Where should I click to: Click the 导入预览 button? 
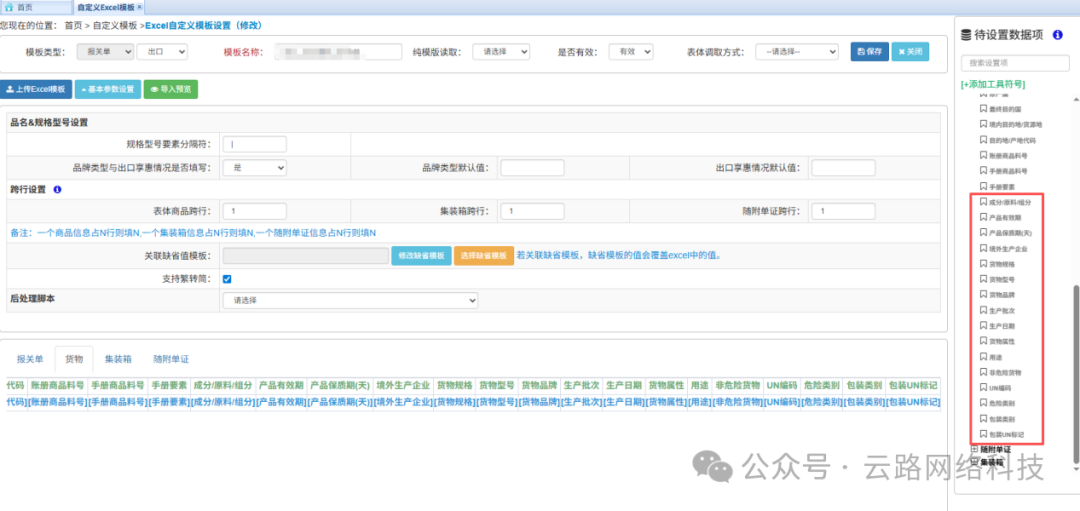click(171, 90)
